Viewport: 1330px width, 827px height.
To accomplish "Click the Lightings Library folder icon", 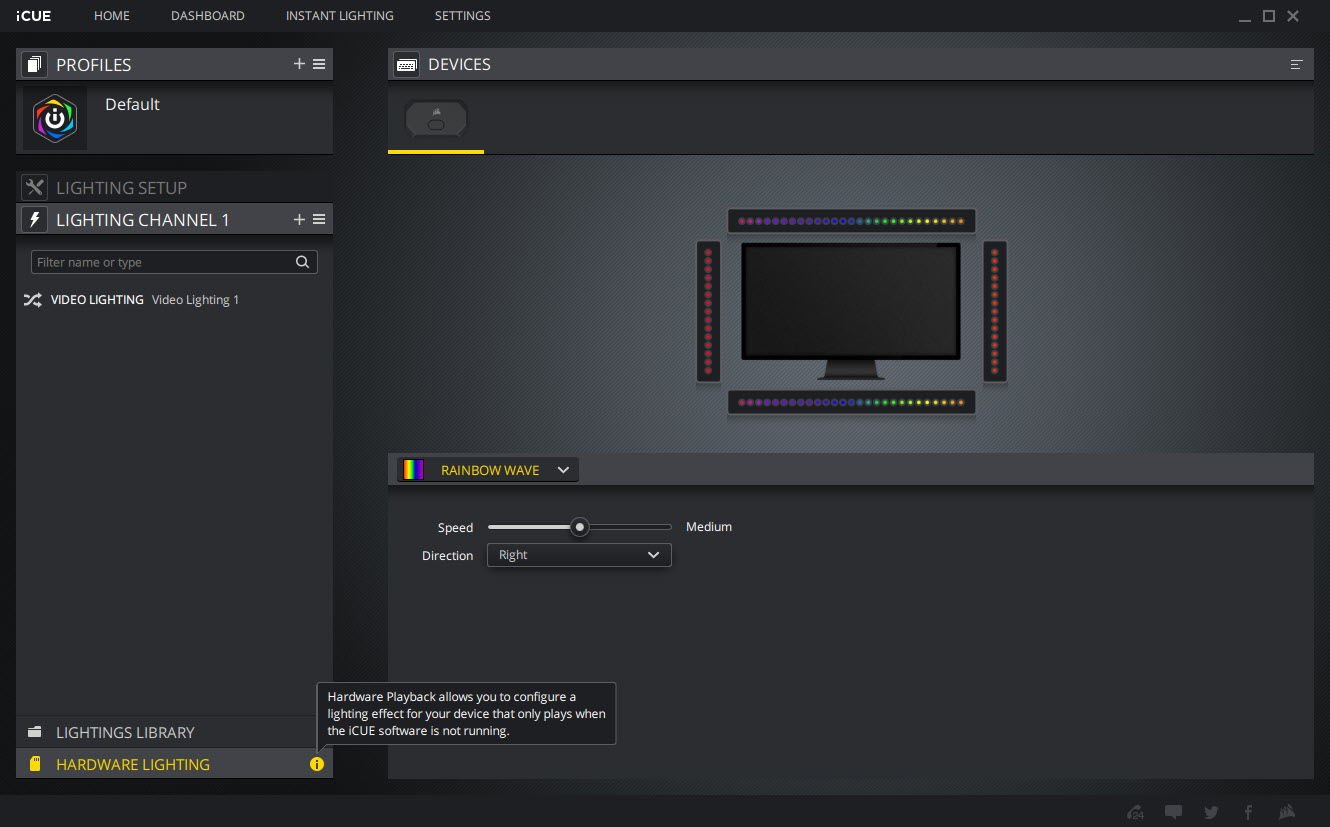I will click(35, 732).
